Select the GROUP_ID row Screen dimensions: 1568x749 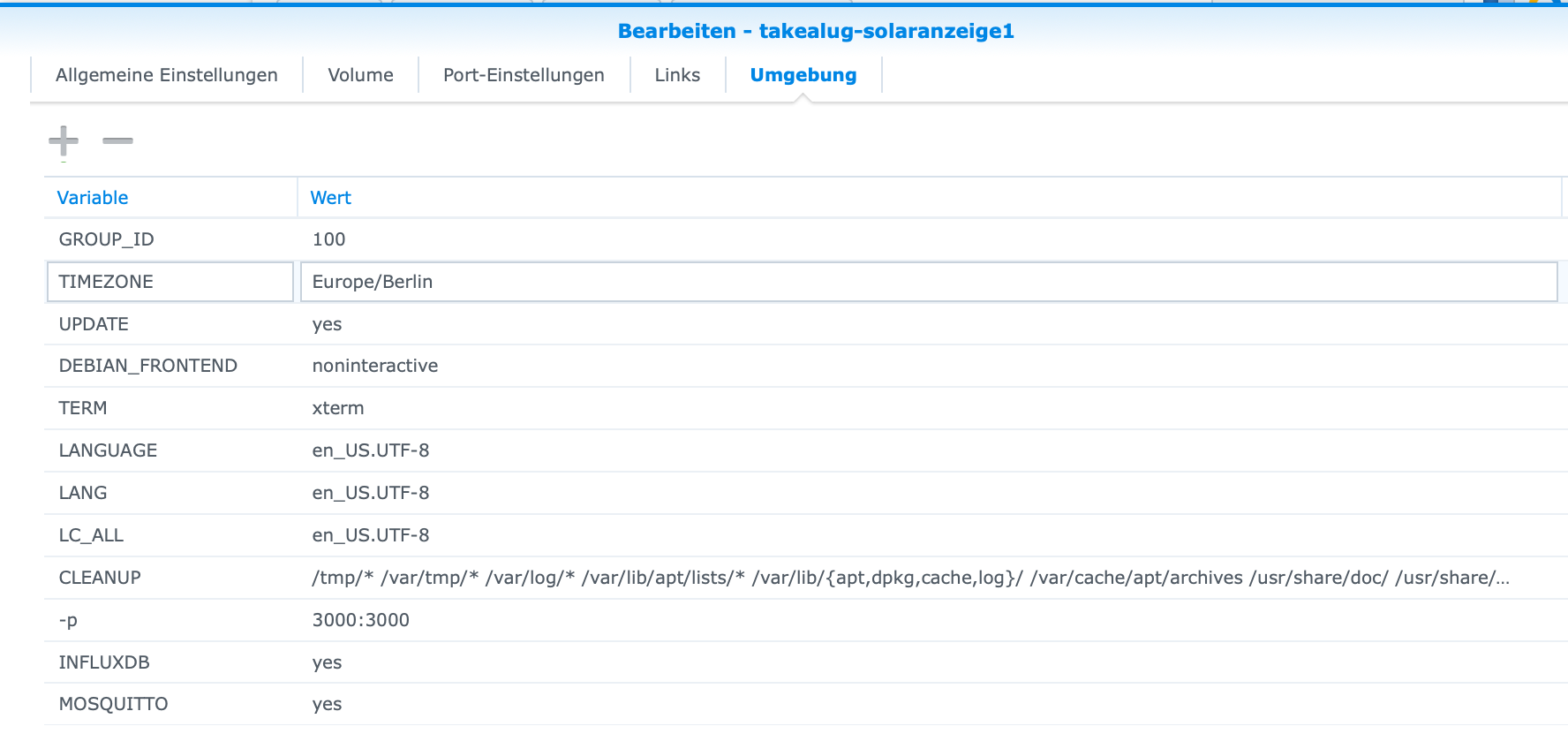(107, 239)
